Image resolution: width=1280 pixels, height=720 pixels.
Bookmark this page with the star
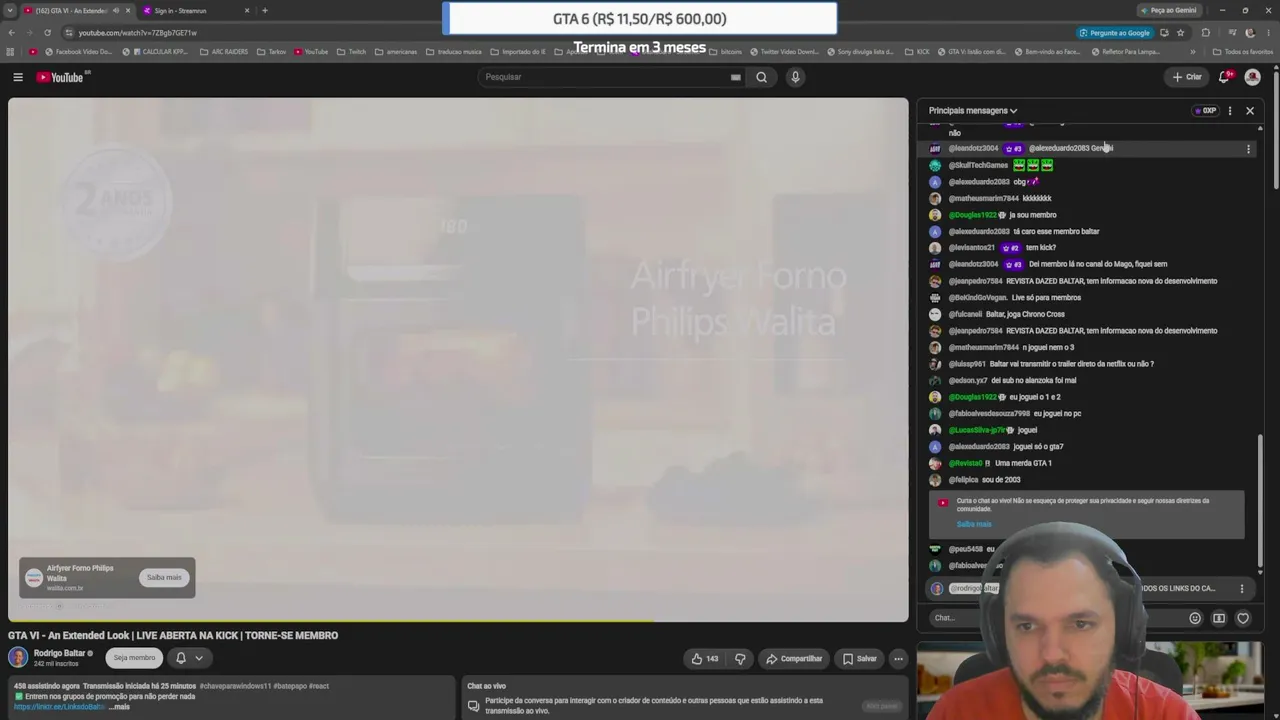click(x=1180, y=33)
